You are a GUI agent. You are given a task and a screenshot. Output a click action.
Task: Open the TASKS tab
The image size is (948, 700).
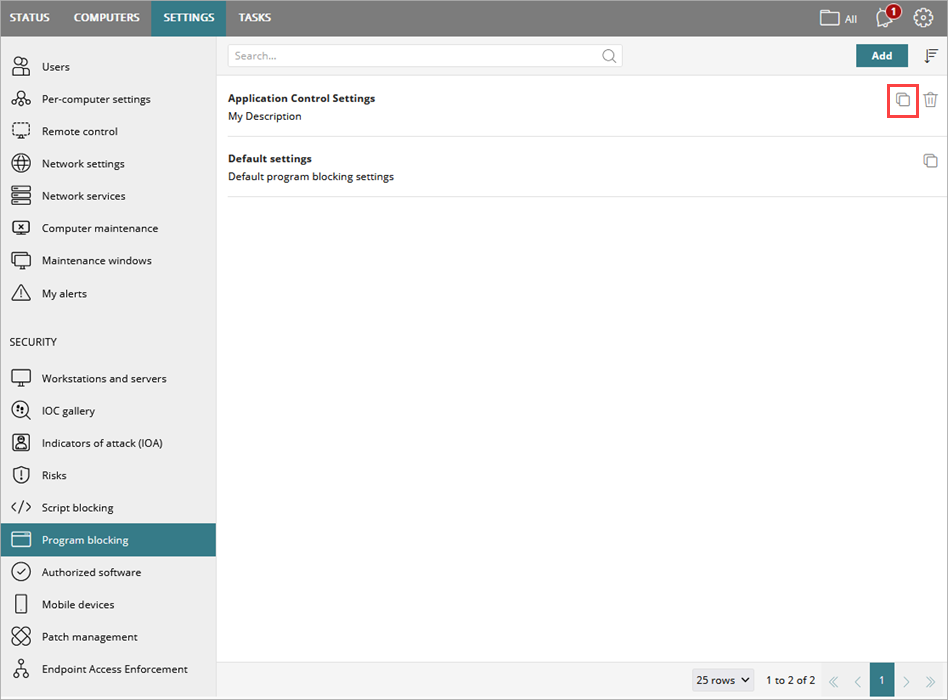click(x=254, y=17)
